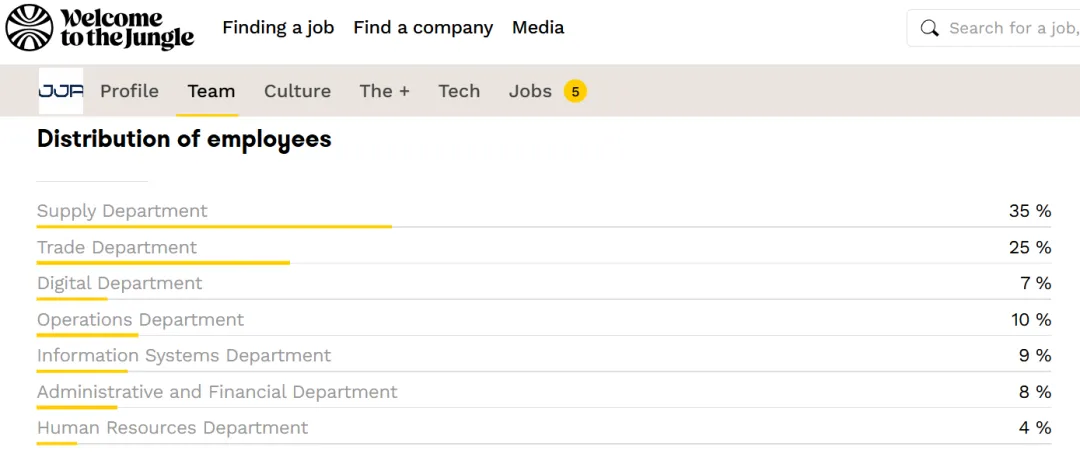Image resolution: width=1080 pixels, height=464 pixels.
Task: Click the Welcome to the Jungle logo
Action: (100, 28)
